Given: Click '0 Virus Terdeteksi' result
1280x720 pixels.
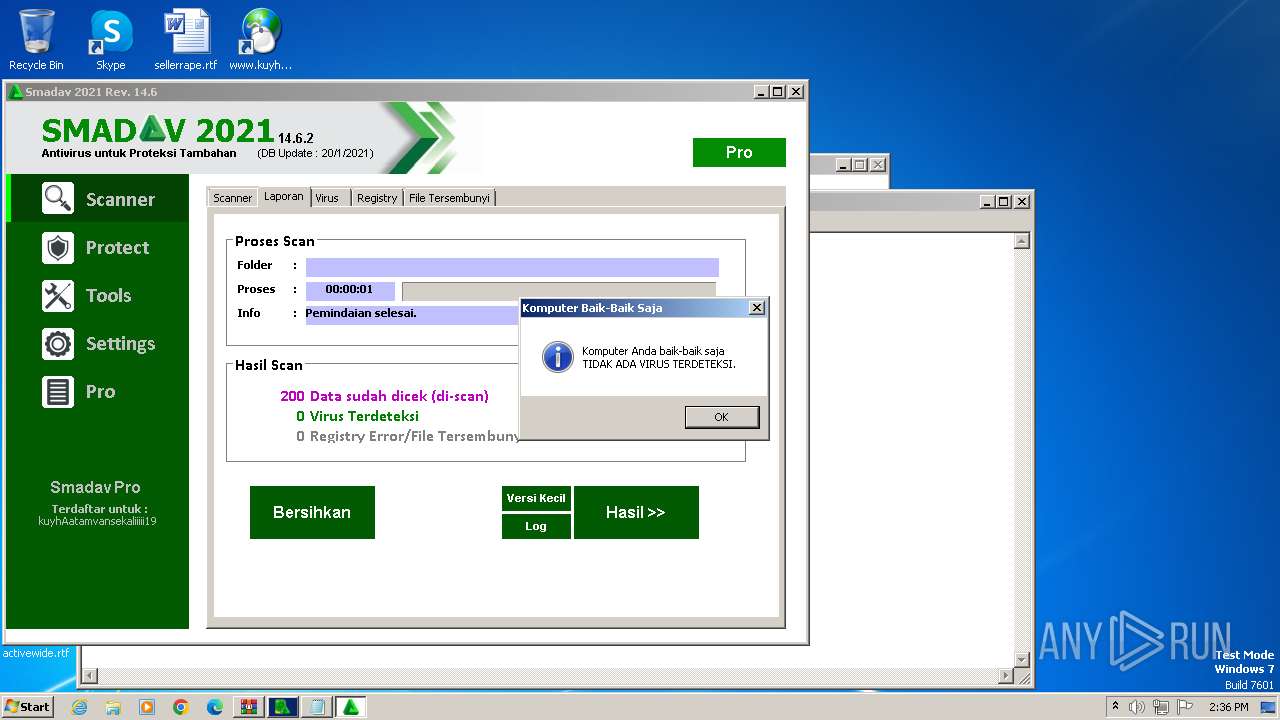Looking at the screenshot, I should [357, 416].
